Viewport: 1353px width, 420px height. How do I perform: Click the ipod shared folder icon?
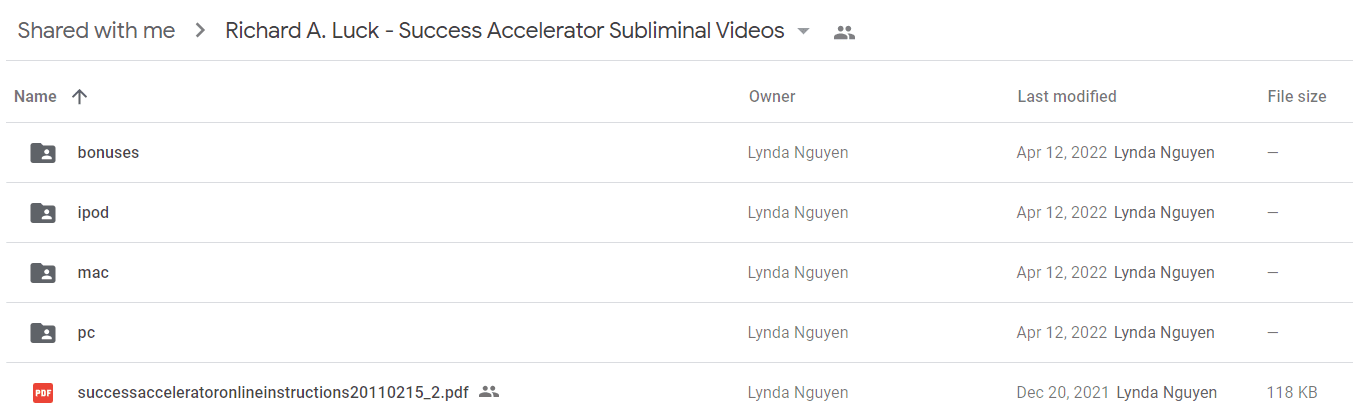43,213
